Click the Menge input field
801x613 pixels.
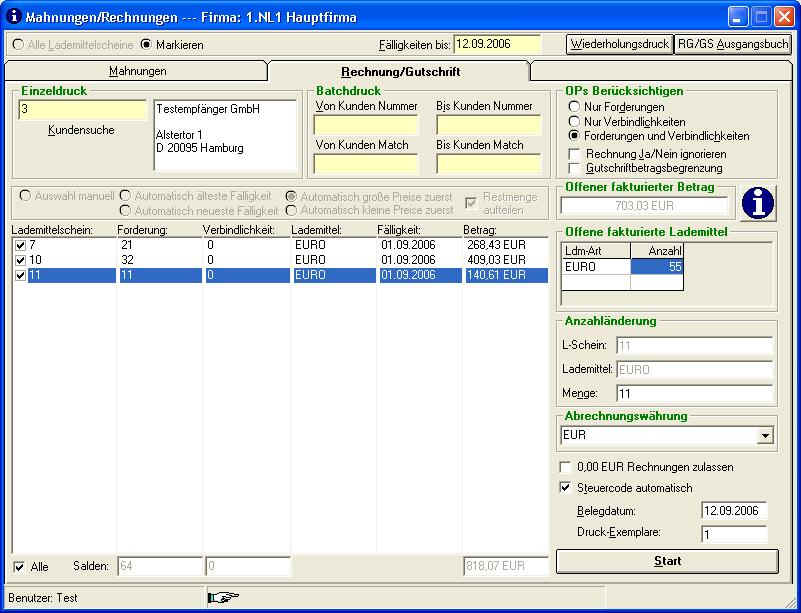click(x=694, y=394)
